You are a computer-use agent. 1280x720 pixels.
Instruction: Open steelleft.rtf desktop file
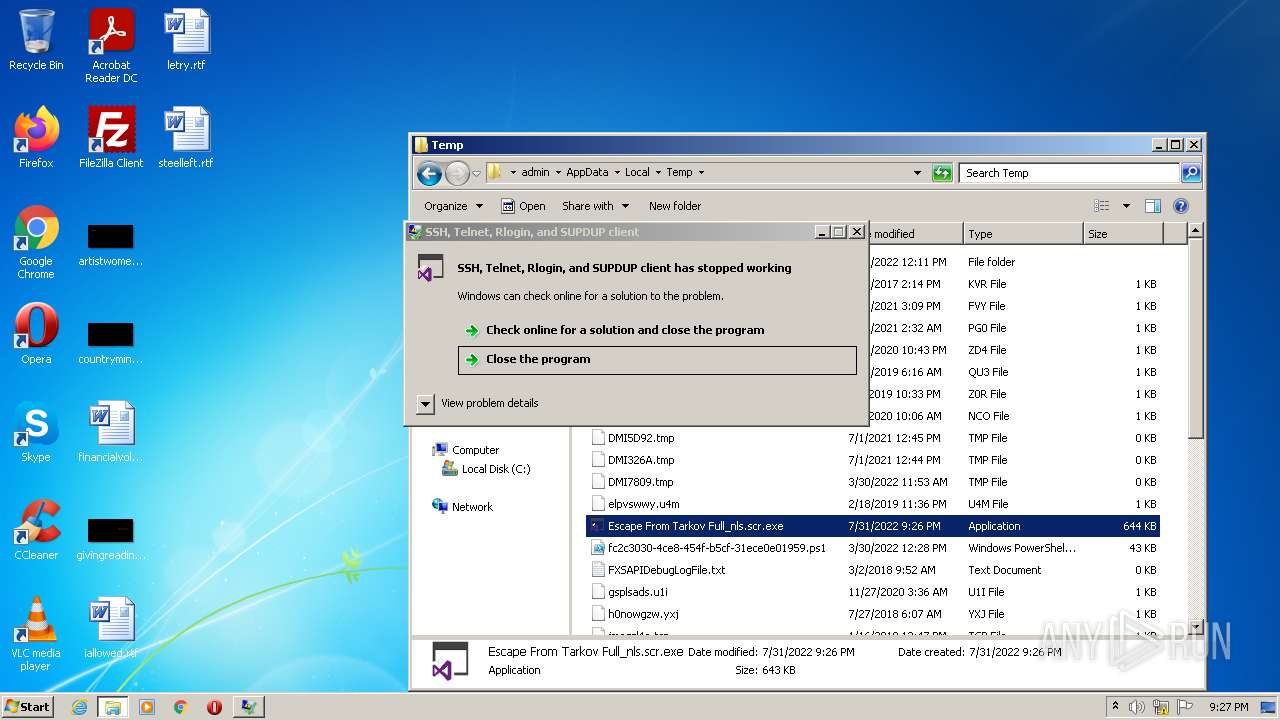coord(186,138)
